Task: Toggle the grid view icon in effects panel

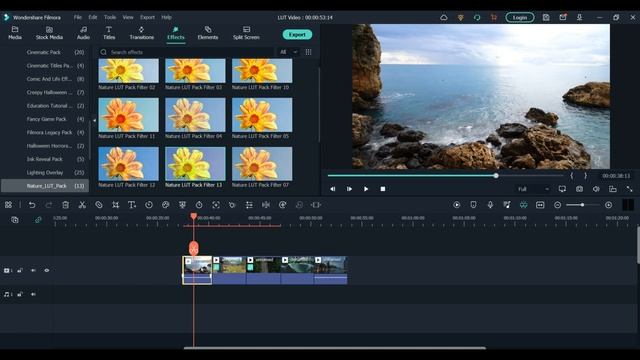Action: (308, 52)
